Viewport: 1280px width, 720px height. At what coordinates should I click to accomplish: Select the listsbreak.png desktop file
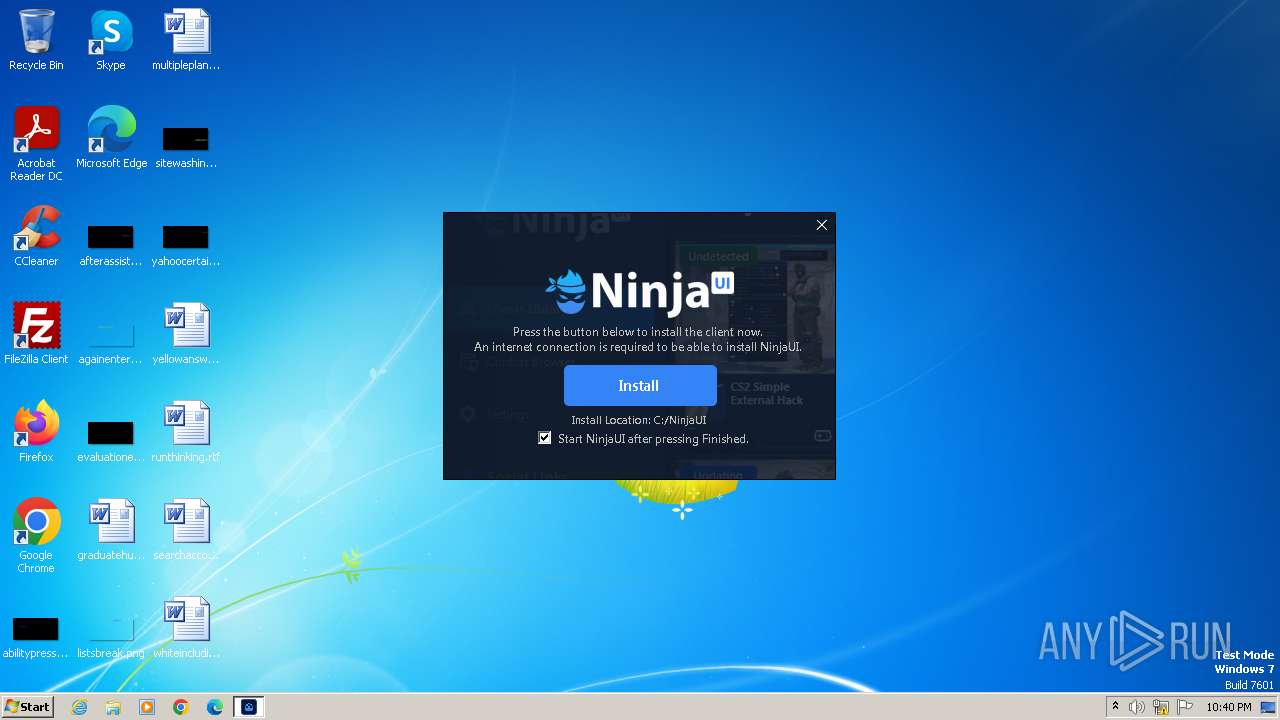(x=110, y=636)
